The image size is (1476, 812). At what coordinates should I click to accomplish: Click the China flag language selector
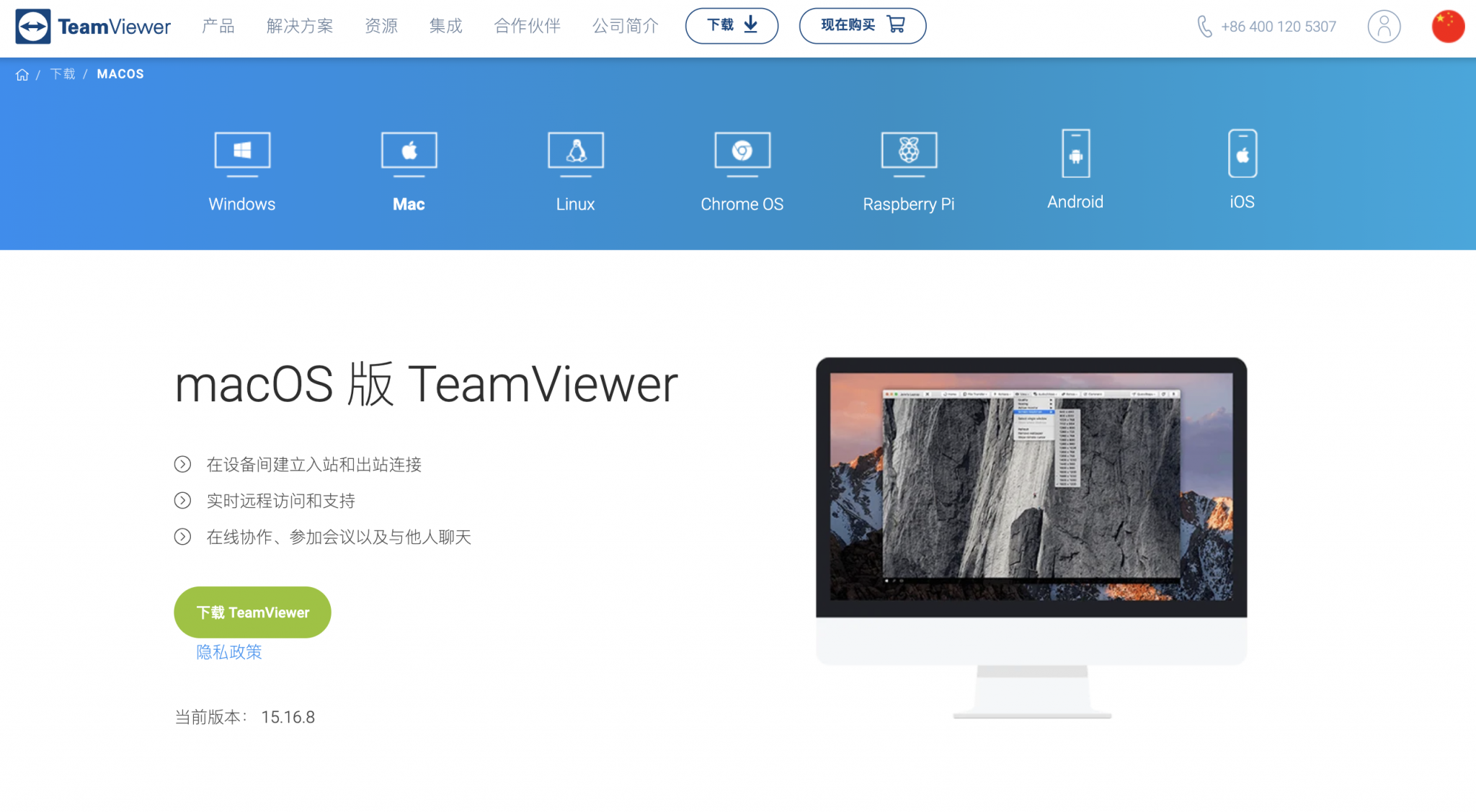pos(1448,27)
